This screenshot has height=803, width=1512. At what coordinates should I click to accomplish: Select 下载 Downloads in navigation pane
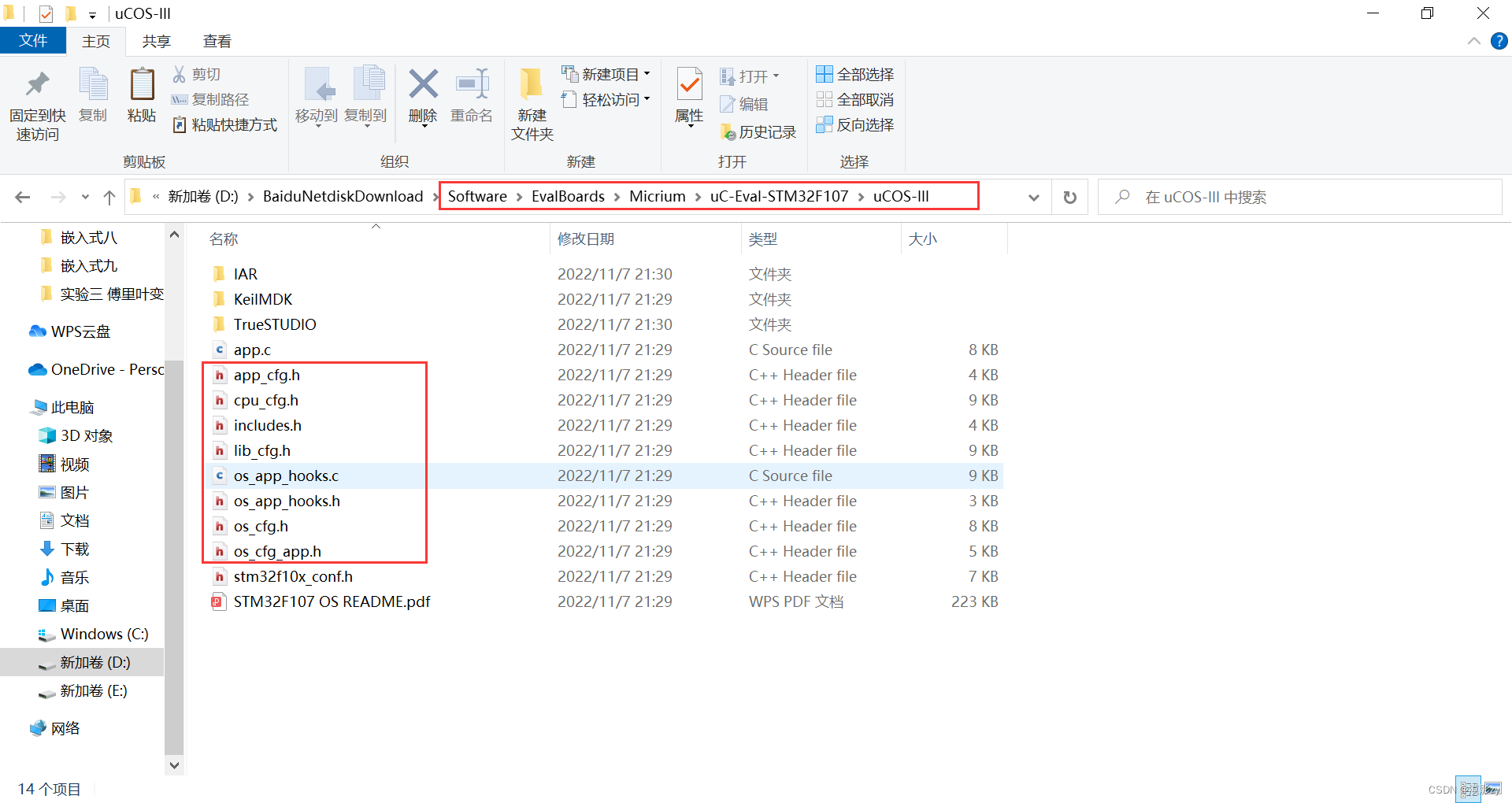pos(65,549)
